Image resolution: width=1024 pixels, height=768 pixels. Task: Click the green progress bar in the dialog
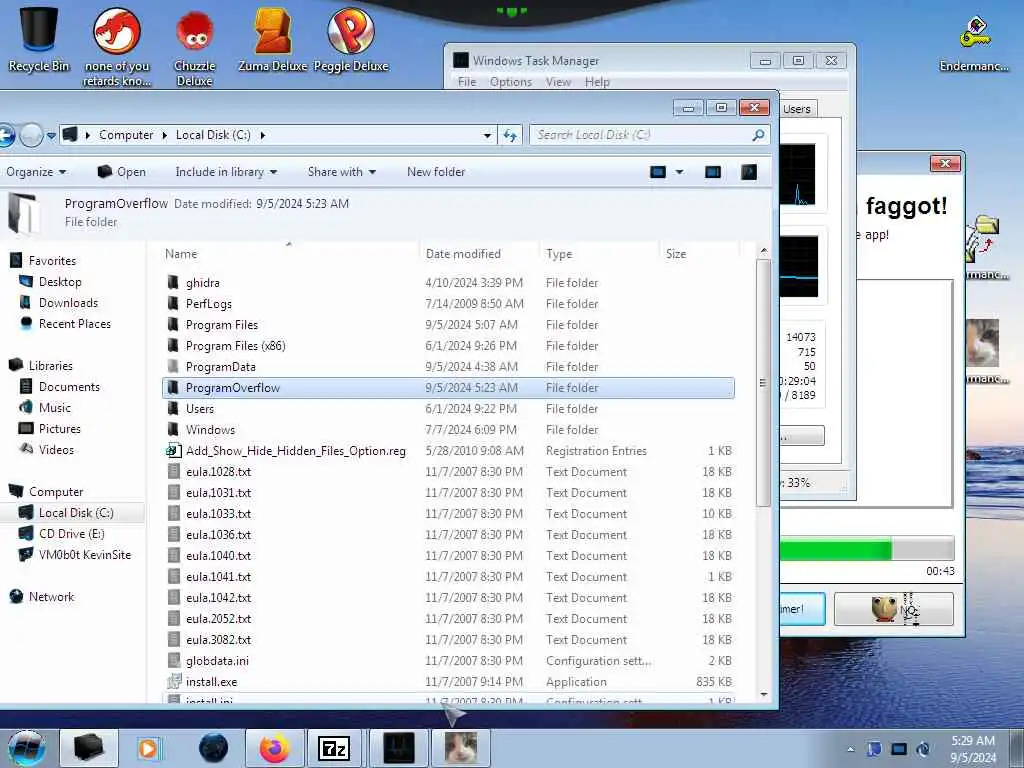tap(867, 549)
